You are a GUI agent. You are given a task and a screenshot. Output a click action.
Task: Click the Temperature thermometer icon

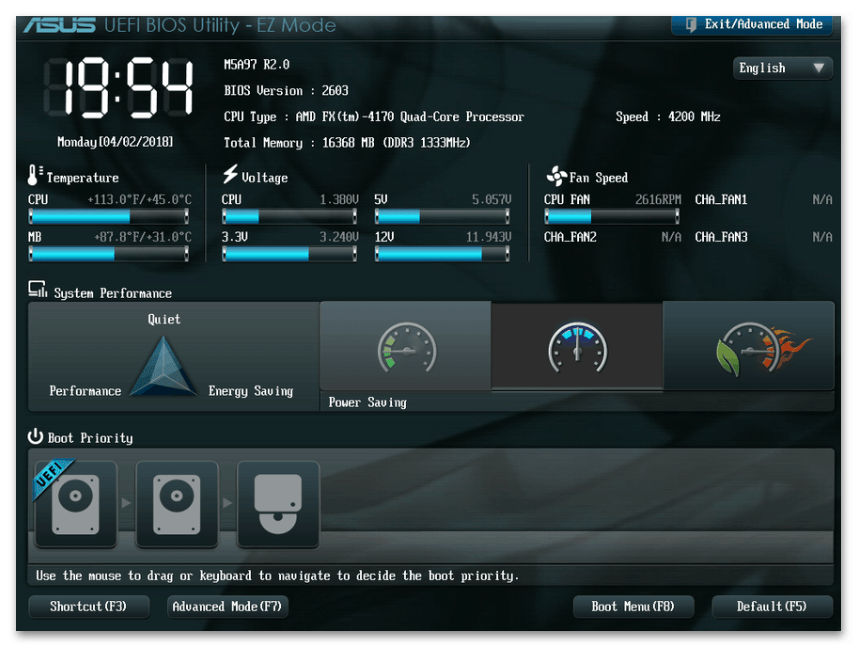35,176
